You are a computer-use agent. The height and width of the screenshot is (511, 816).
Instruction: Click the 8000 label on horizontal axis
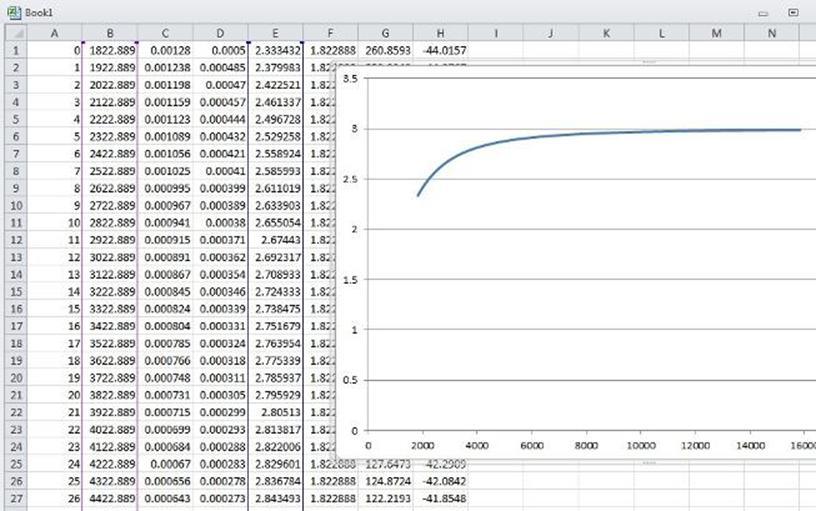point(585,446)
